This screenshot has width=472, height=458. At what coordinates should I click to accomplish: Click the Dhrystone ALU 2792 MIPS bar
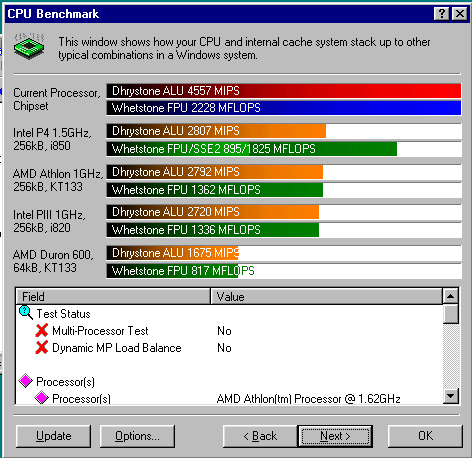[x=215, y=172]
